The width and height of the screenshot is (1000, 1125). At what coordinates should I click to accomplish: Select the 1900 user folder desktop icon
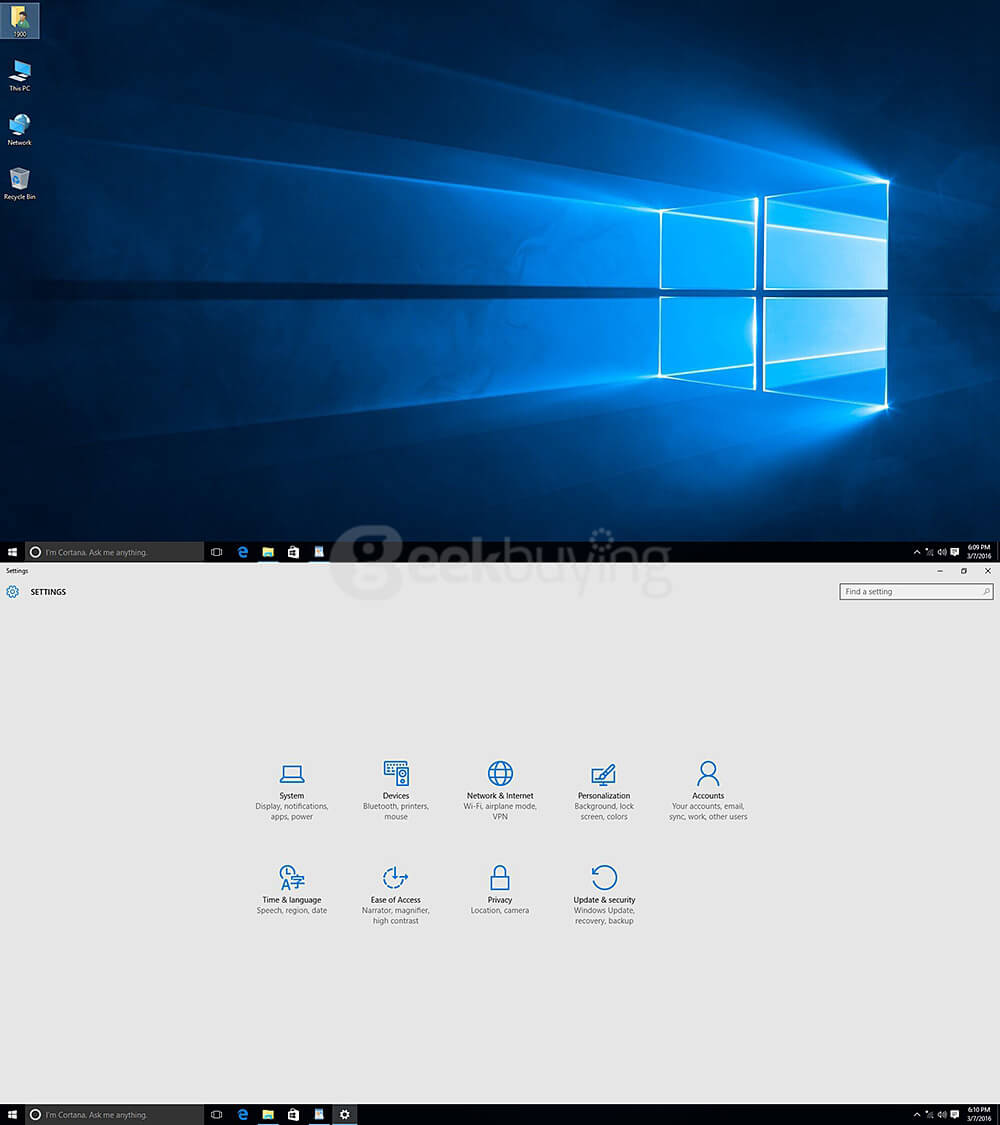[x=19, y=20]
